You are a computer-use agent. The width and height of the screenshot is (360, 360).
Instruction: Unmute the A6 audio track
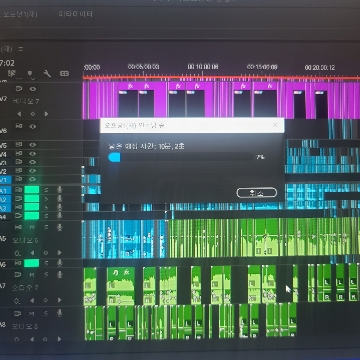32,263
